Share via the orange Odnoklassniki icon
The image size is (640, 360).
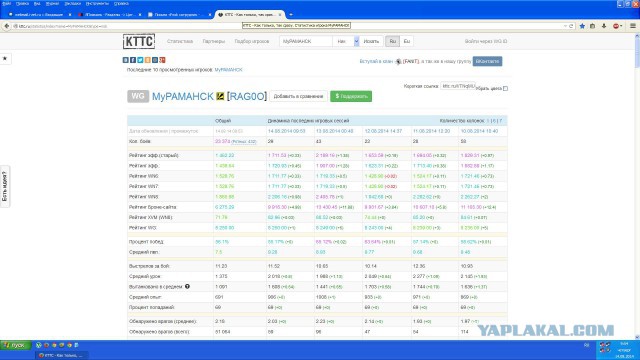pyautogui.click(x=147, y=60)
